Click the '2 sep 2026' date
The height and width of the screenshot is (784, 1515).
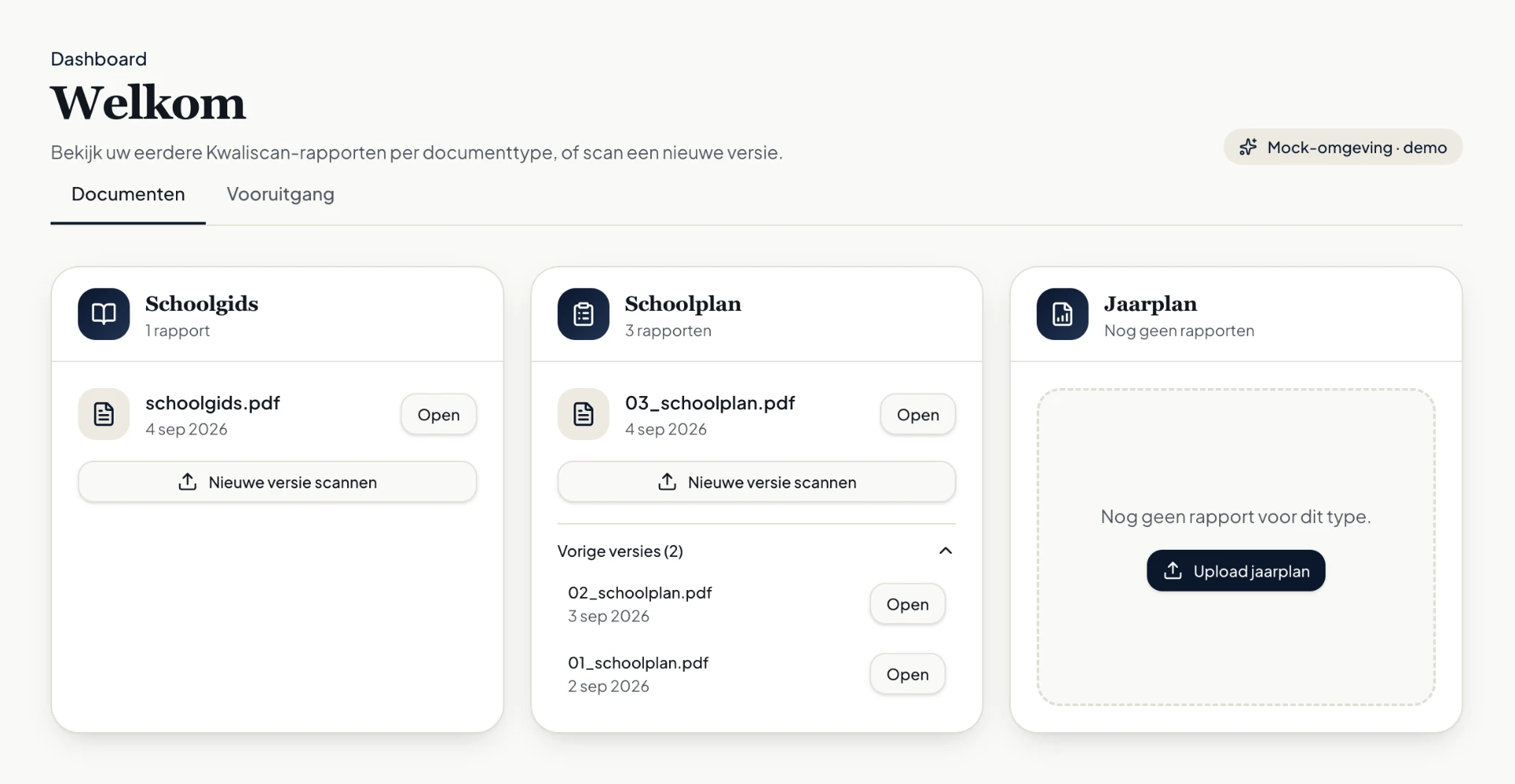pos(608,687)
